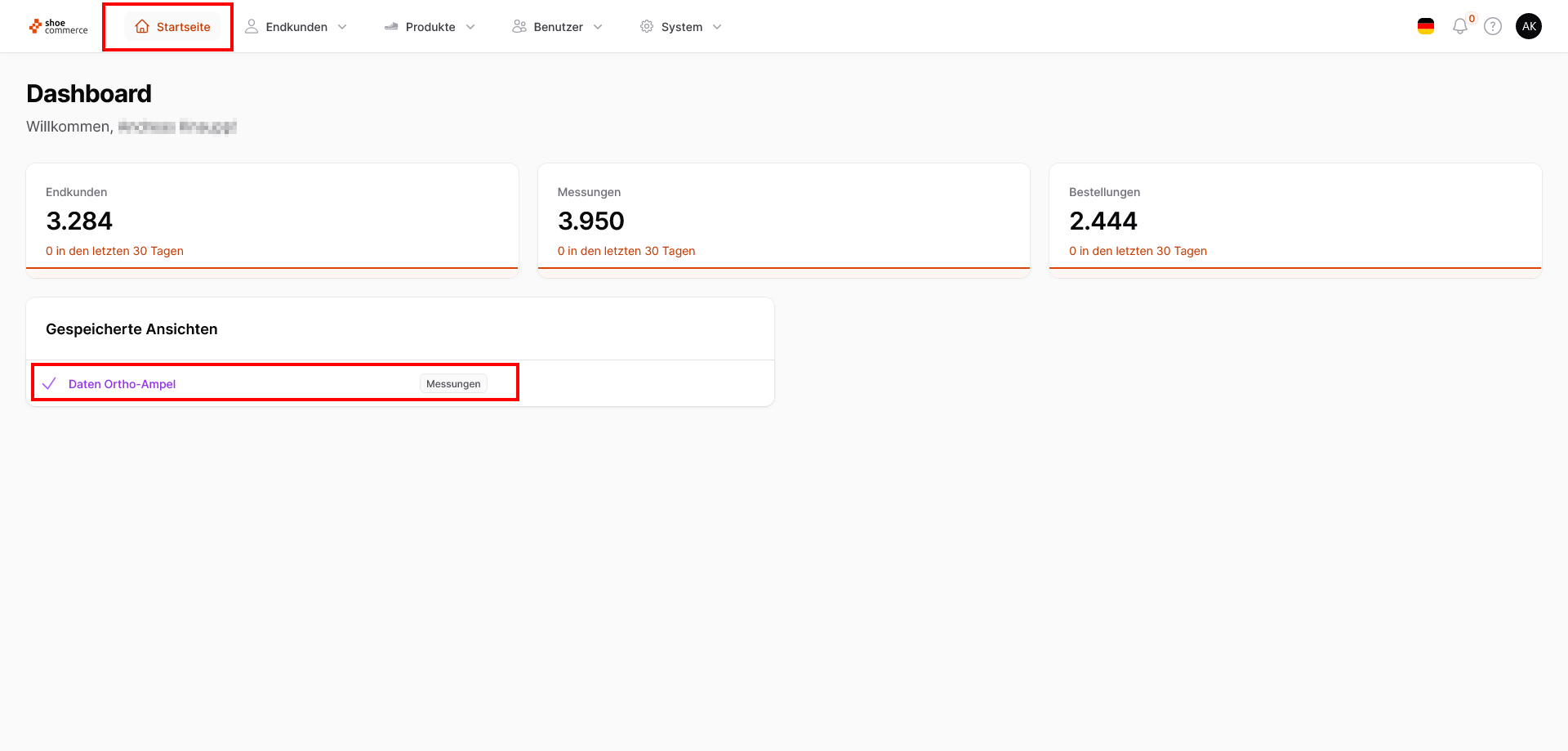The height and width of the screenshot is (751, 1568).
Task: Click the person icon next to Endkunden
Action: tap(252, 27)
